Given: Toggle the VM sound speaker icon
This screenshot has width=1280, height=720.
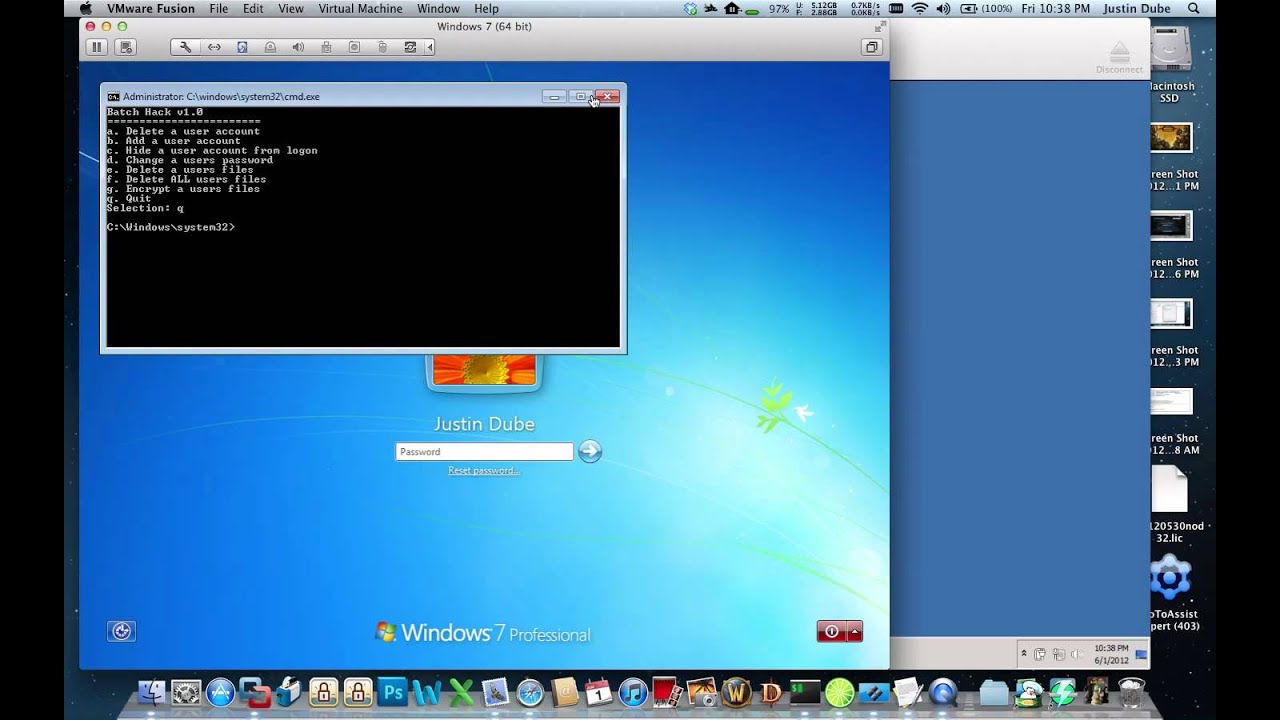Looking at the screenshot, I should (298, 47).
